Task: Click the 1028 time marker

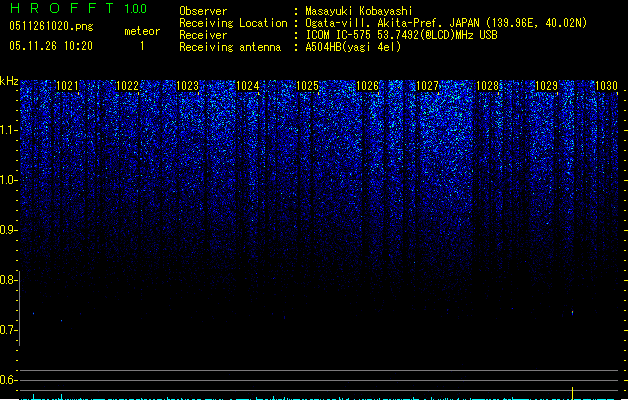Action: click(x=487, y=86)
